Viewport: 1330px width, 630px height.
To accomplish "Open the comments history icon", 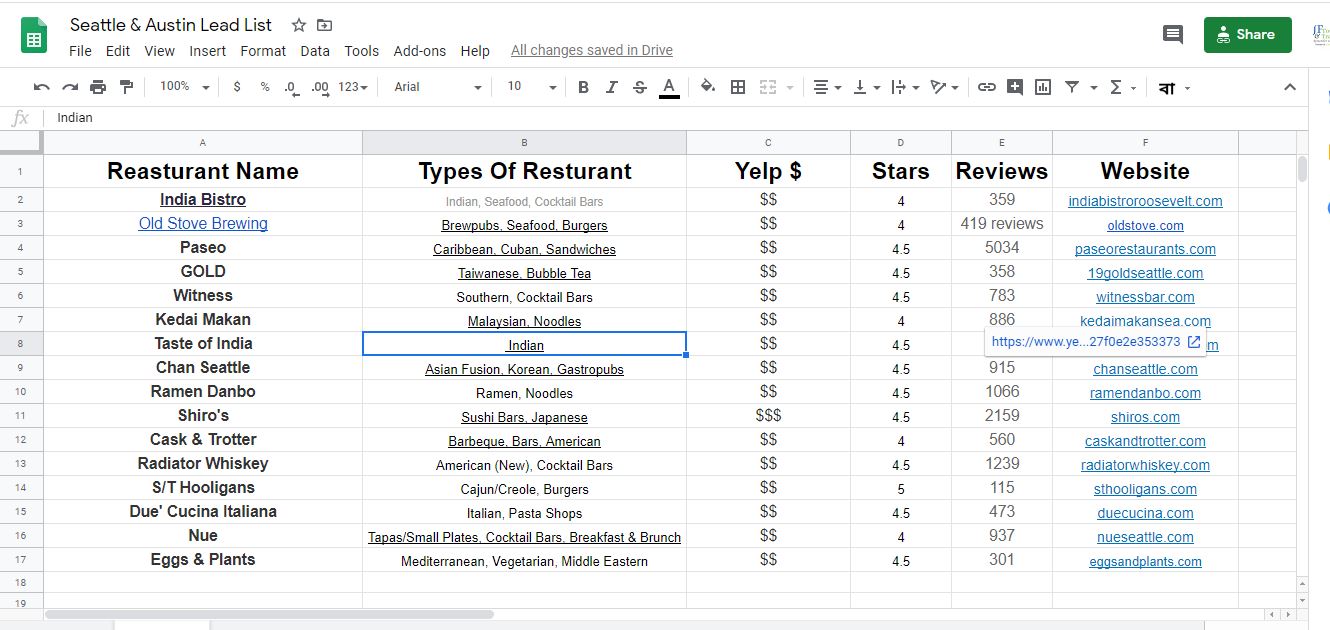I will coord(1173,35).
